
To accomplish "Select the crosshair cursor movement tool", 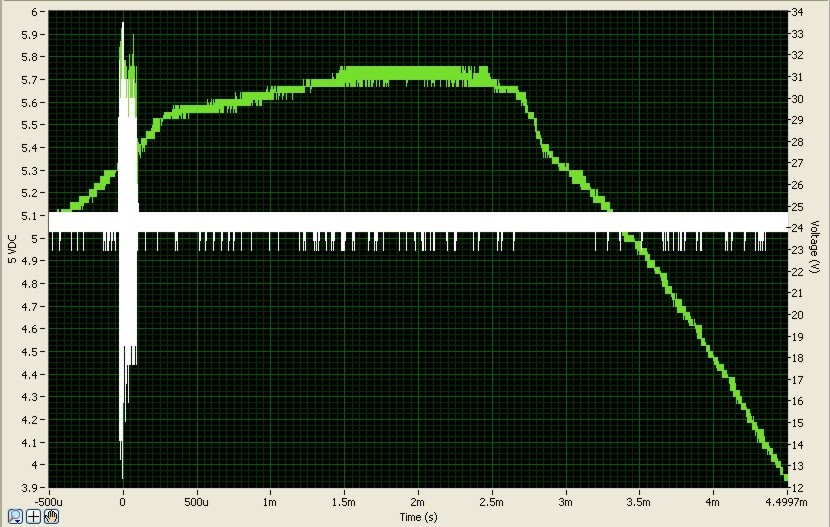I will [33, 516].
